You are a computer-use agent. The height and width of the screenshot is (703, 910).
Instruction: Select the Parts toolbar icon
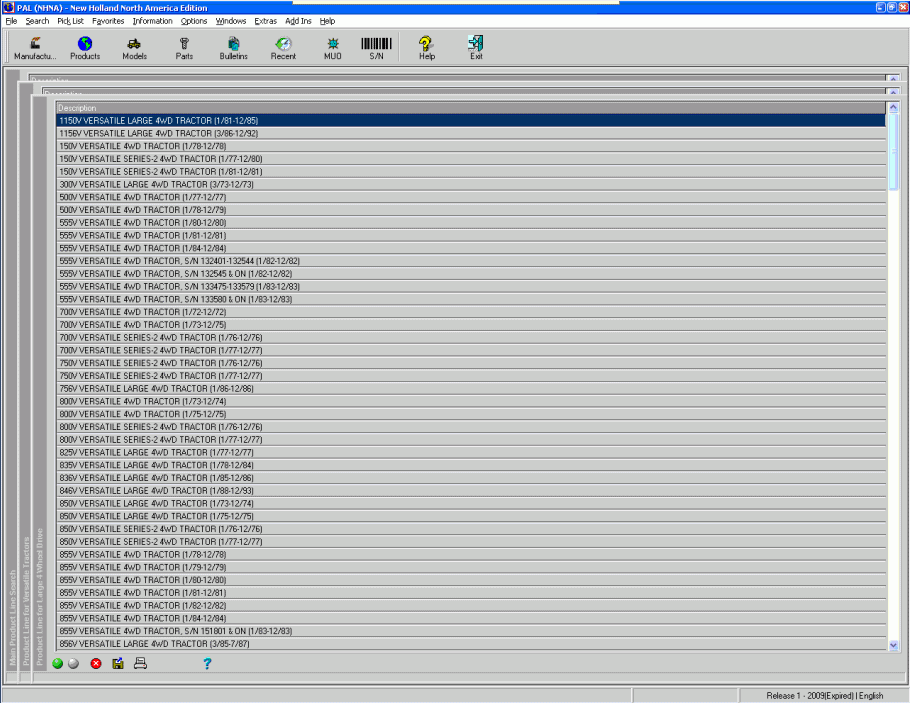184,47
